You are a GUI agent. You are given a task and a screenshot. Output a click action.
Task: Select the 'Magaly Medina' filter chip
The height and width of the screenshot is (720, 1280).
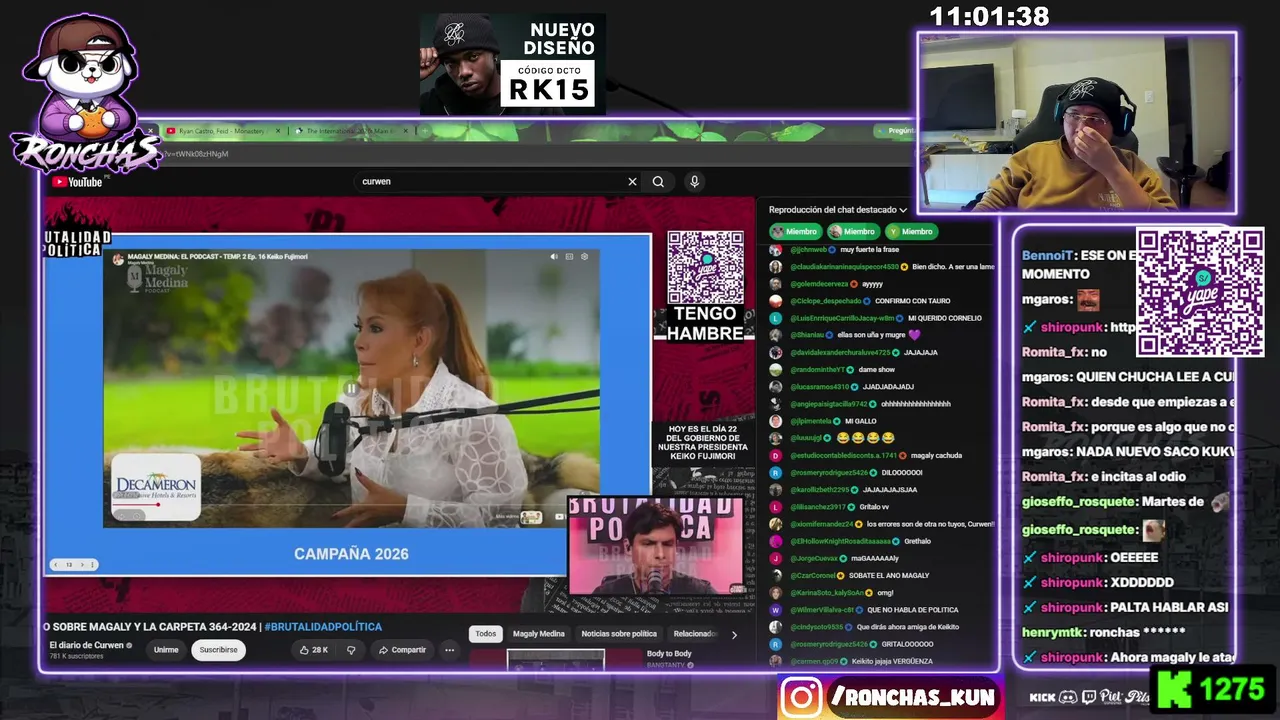tap(539, 634)
